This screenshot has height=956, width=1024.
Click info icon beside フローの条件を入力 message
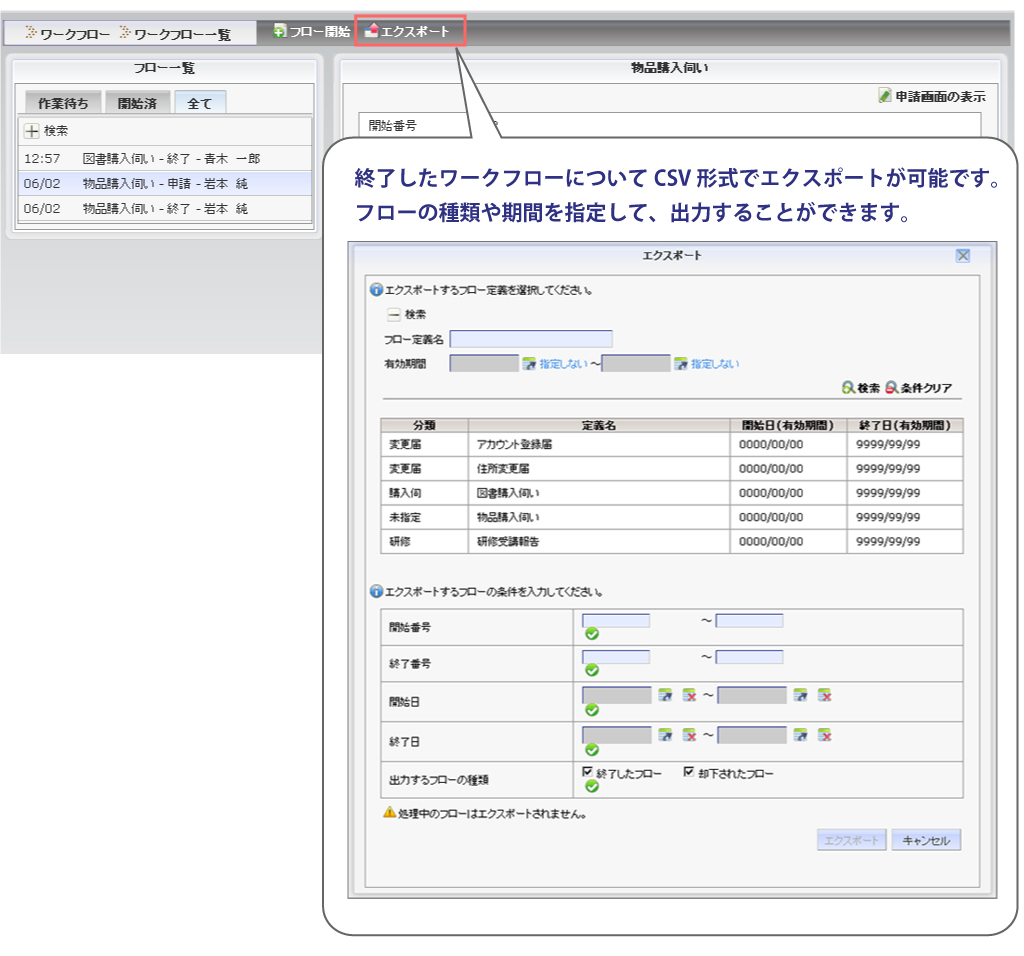point(376,591)
